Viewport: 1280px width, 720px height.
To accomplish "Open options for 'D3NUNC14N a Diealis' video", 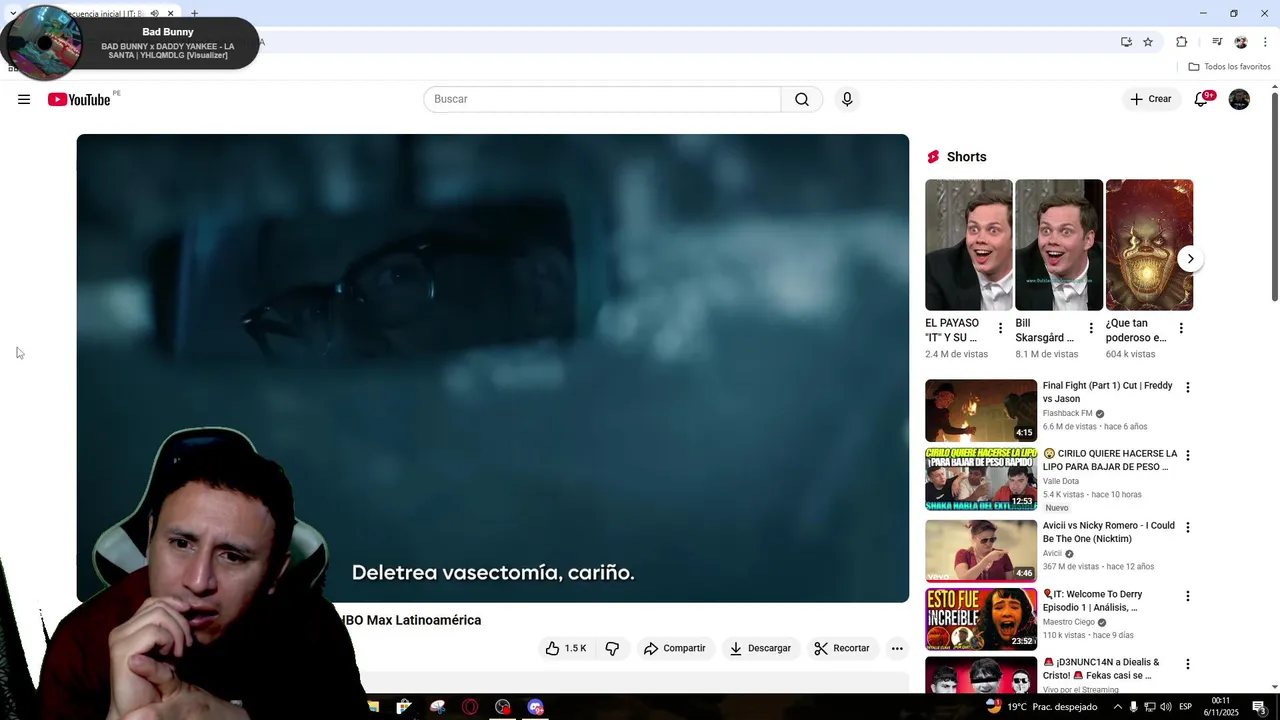I will coord(1188,664).
